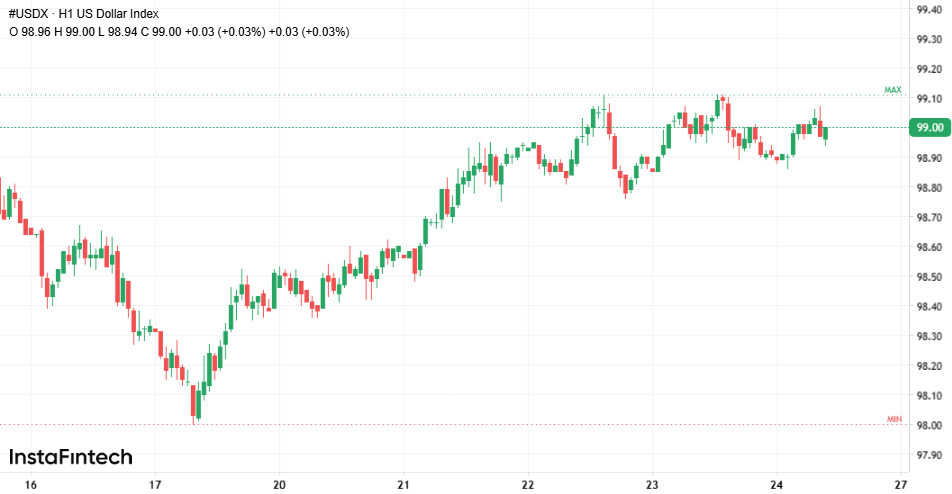Click date 16 on the time axis
This screenshot has width=952, height=494.
click(31, 485)
